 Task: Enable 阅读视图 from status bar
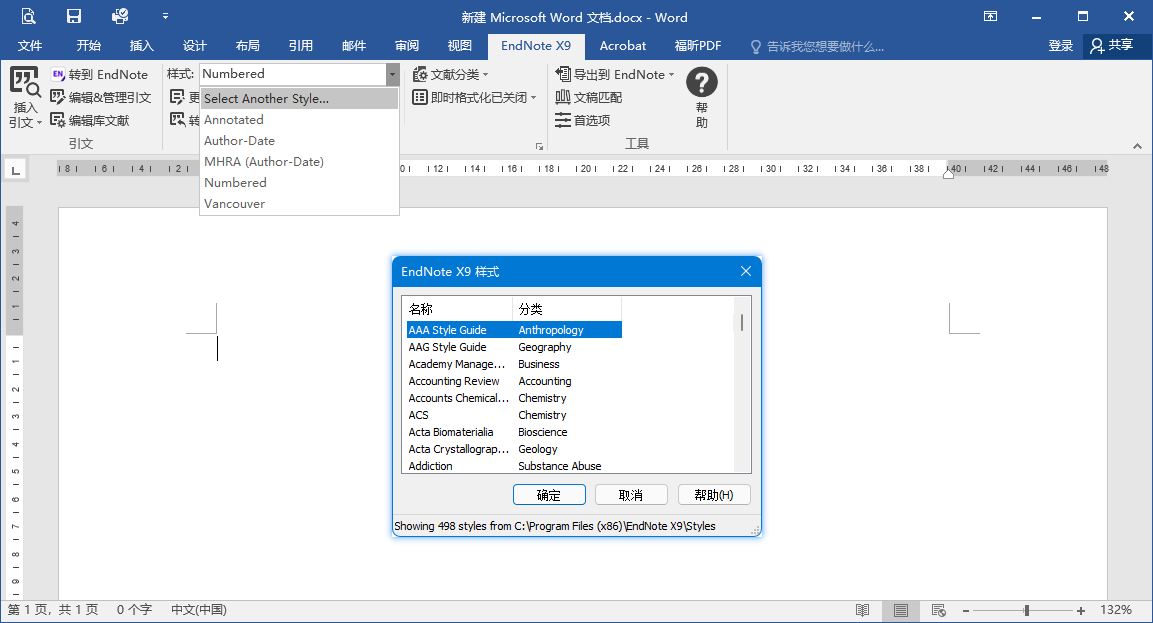click(862, 610)
